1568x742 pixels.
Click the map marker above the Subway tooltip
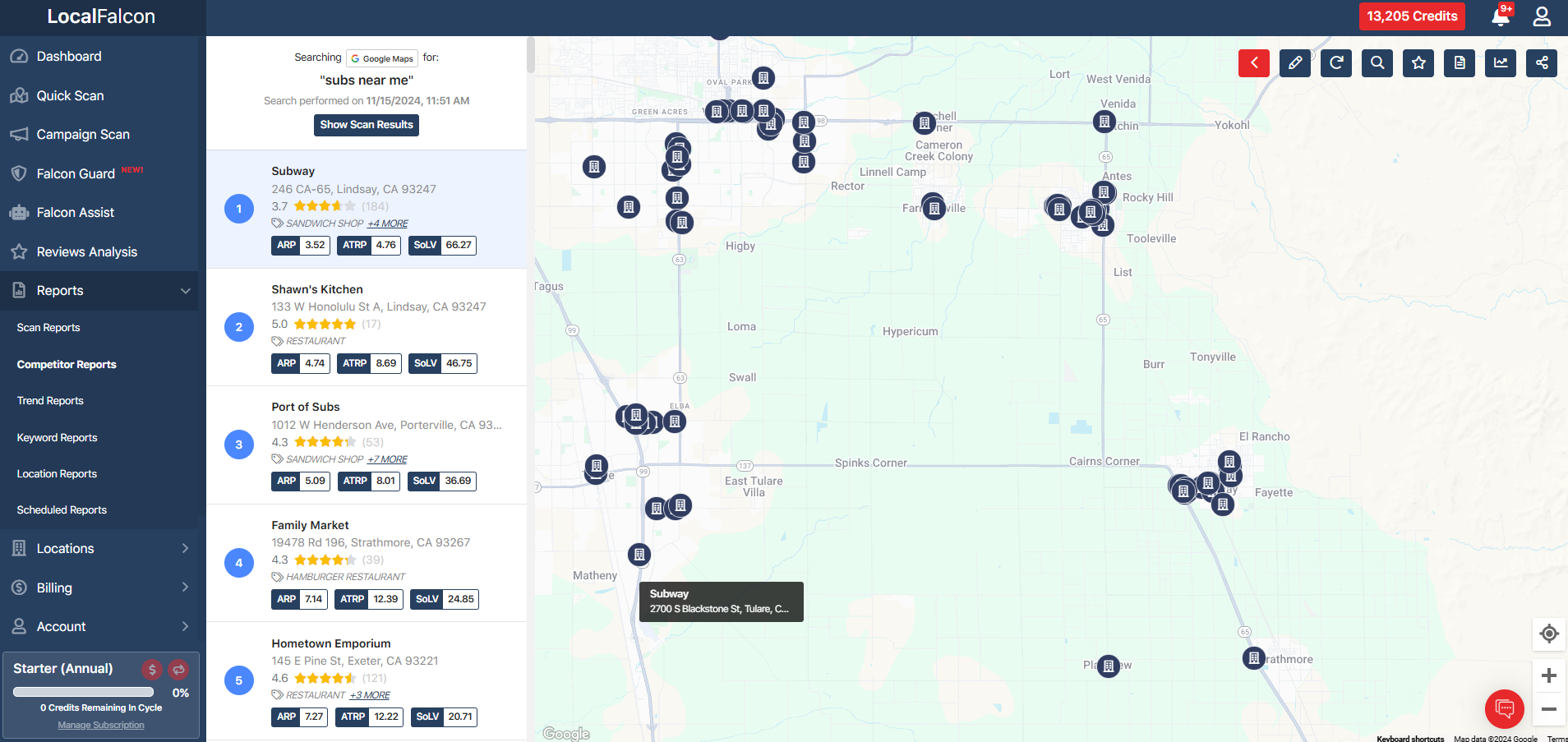639,555
